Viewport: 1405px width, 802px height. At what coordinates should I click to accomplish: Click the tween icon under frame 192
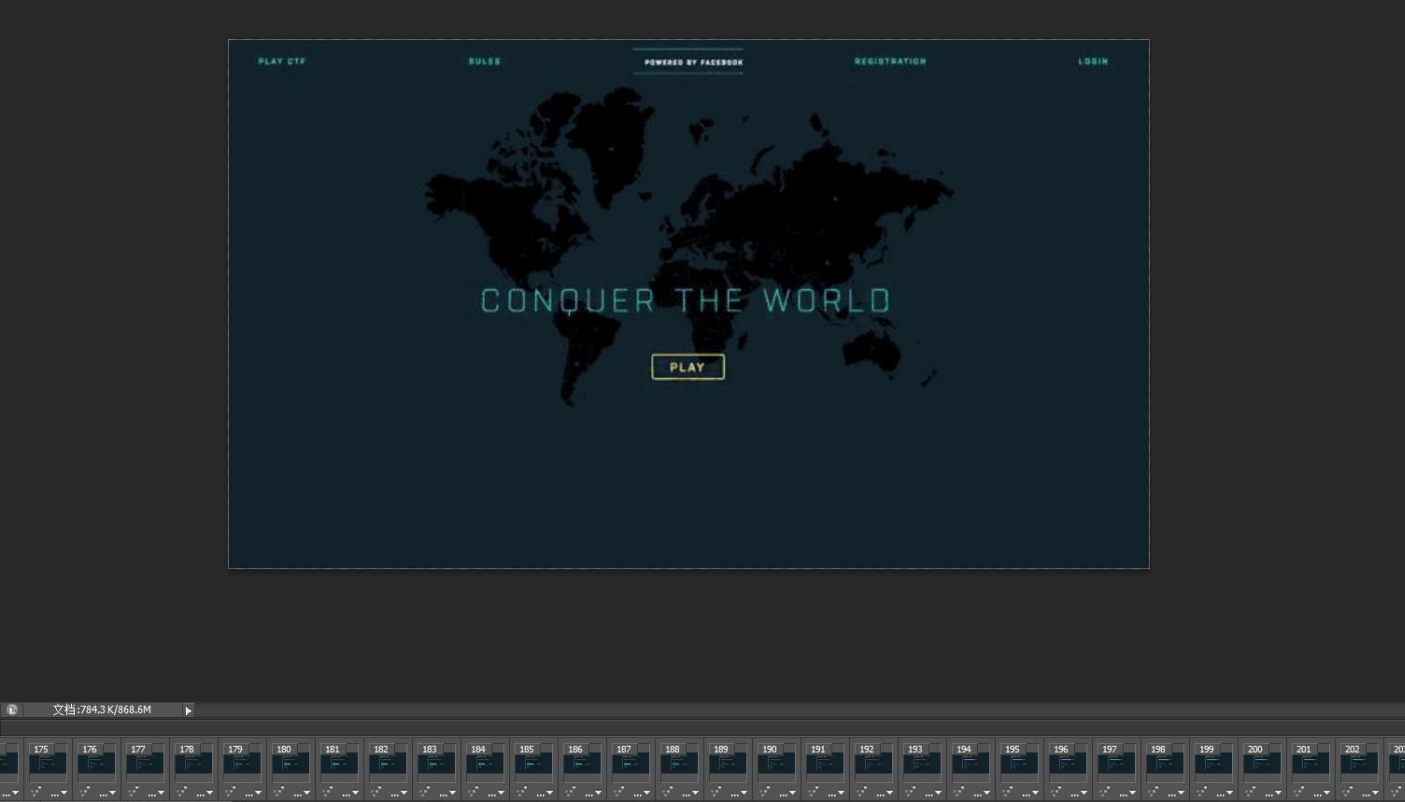coord(862,792)
